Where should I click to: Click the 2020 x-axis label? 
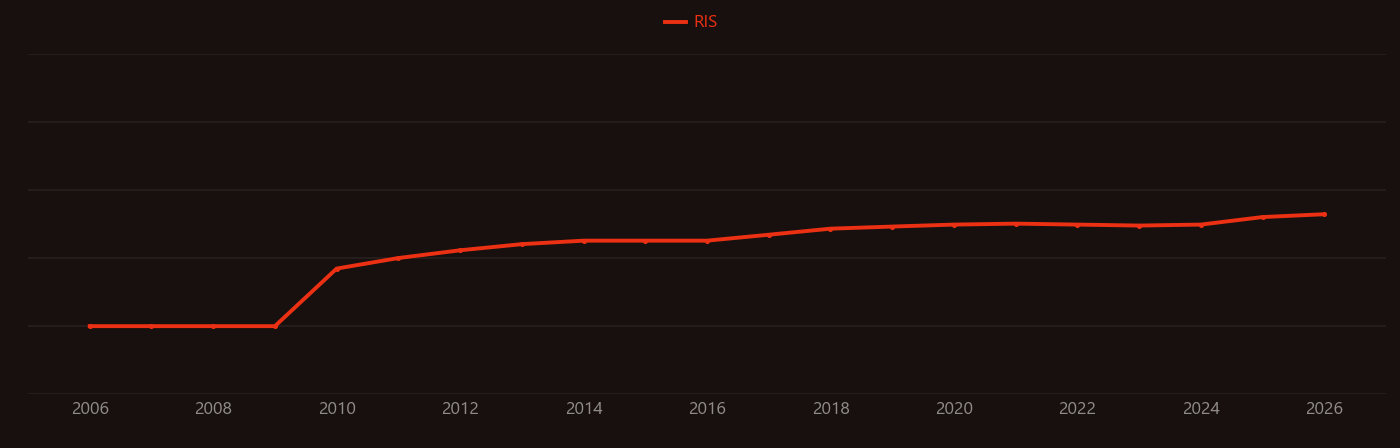click(x=954, y=409)
